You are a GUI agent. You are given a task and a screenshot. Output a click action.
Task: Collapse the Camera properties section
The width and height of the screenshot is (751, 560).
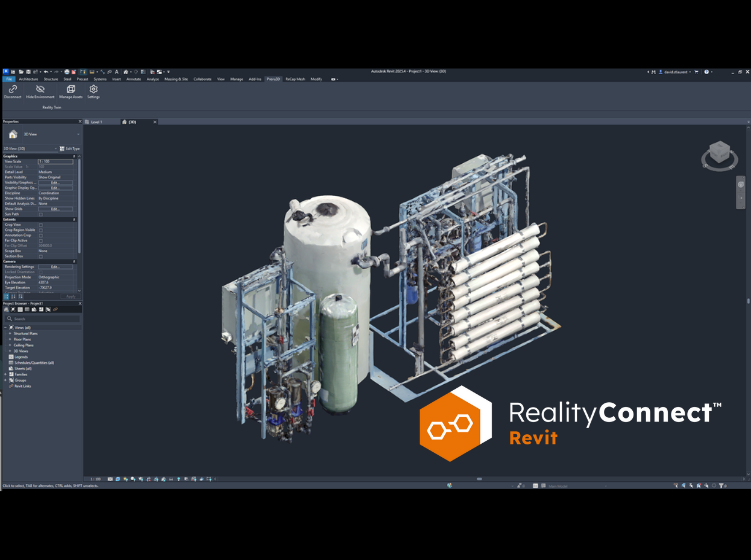tap(74, 262)
